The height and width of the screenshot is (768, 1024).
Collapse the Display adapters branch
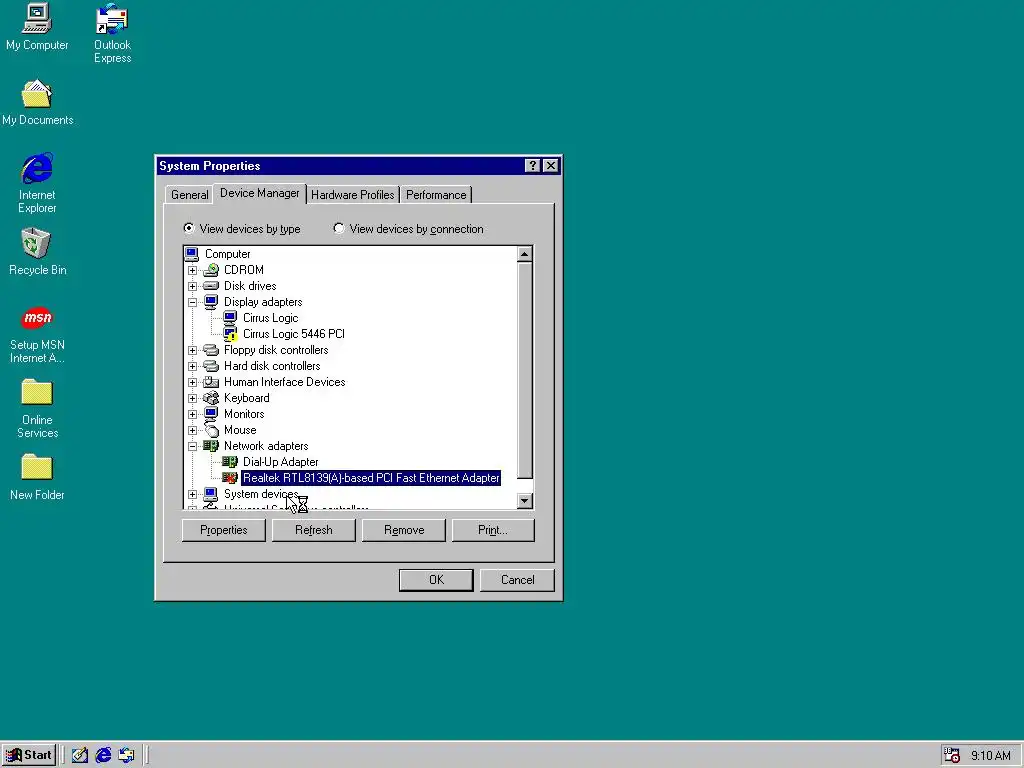pyautogui.click(x=192, y=302)
